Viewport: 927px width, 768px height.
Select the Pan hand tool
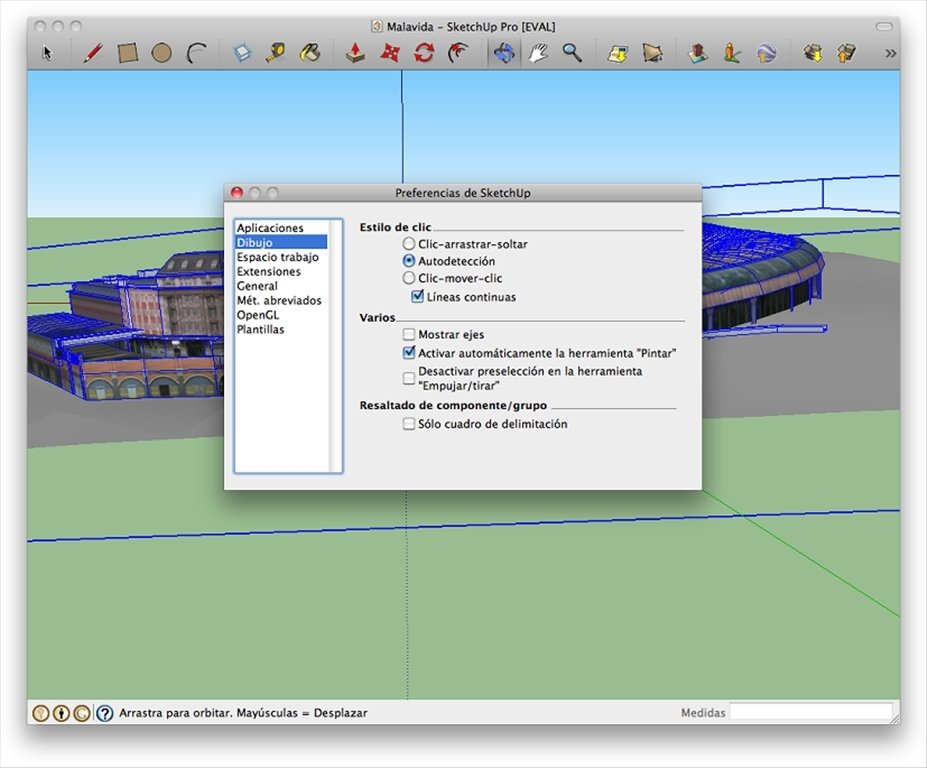(537, 53)
